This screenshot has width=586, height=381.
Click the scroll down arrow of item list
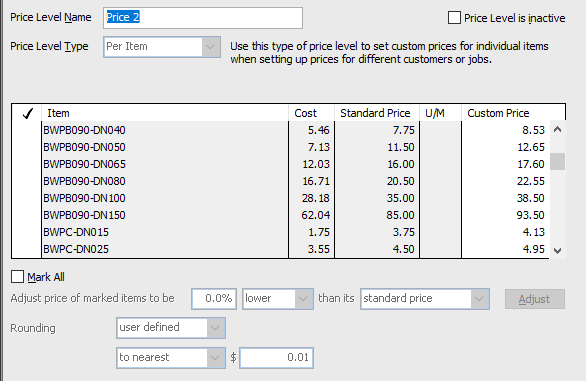click(557, 251)
